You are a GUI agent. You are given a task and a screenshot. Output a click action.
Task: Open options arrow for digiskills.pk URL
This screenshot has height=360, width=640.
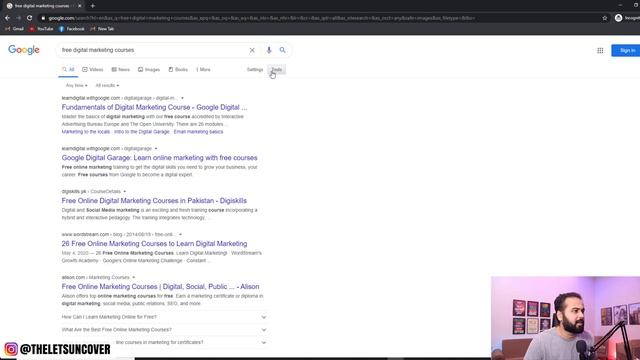[x=124, y=191]
